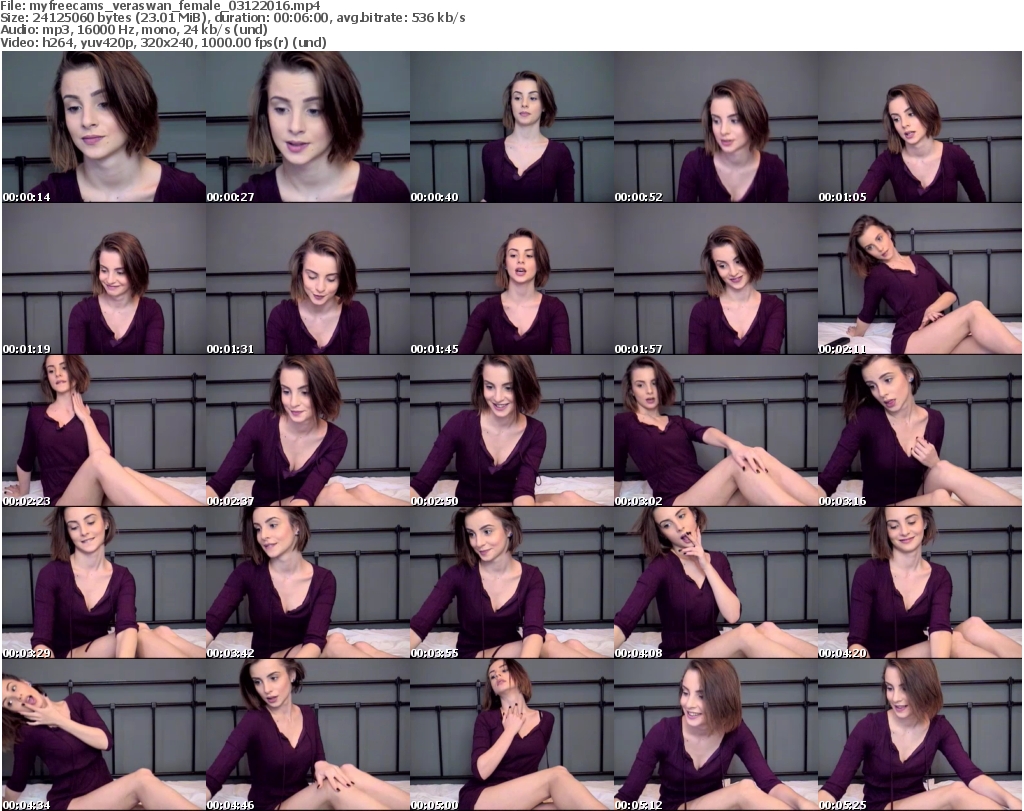Open the thumbnail marked 00:00:40
Viewport: 1024px width, 811px height.
(x=511, y=127)
